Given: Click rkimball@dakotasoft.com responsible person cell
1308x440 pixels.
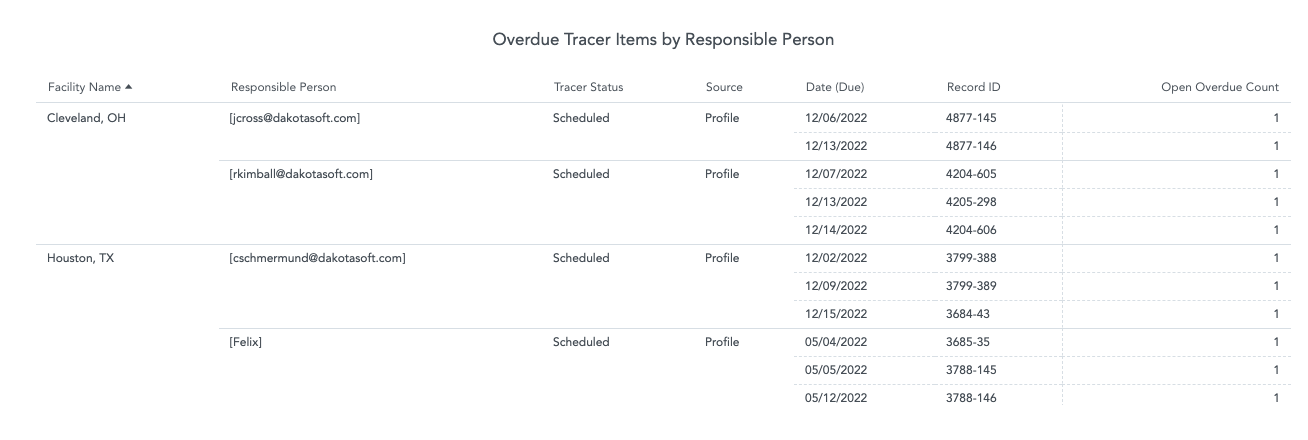Looking at the screenshot, I should point(301,174).
